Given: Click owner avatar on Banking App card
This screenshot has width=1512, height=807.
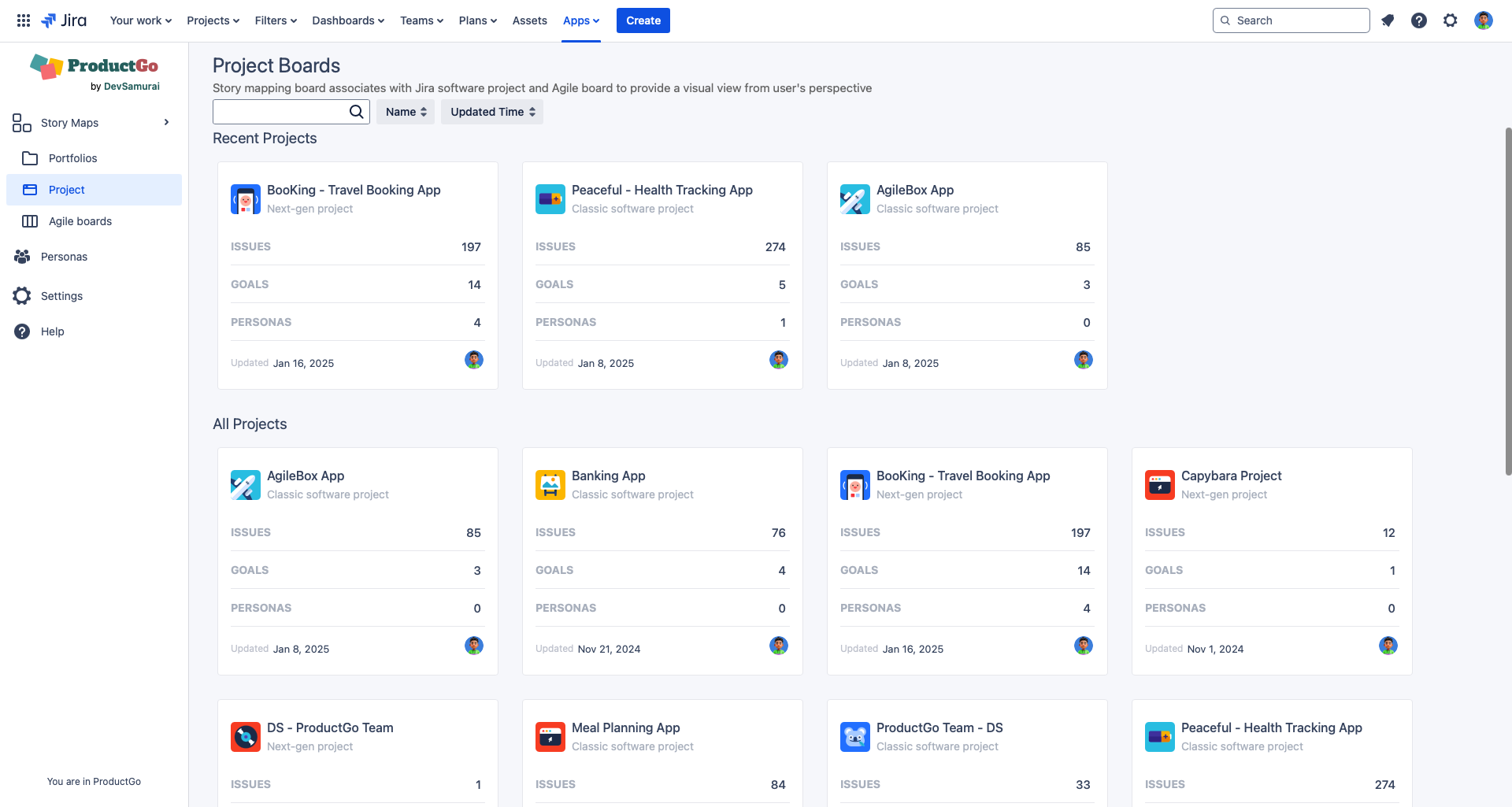Looking at the screenshot, I should (779, 646).
